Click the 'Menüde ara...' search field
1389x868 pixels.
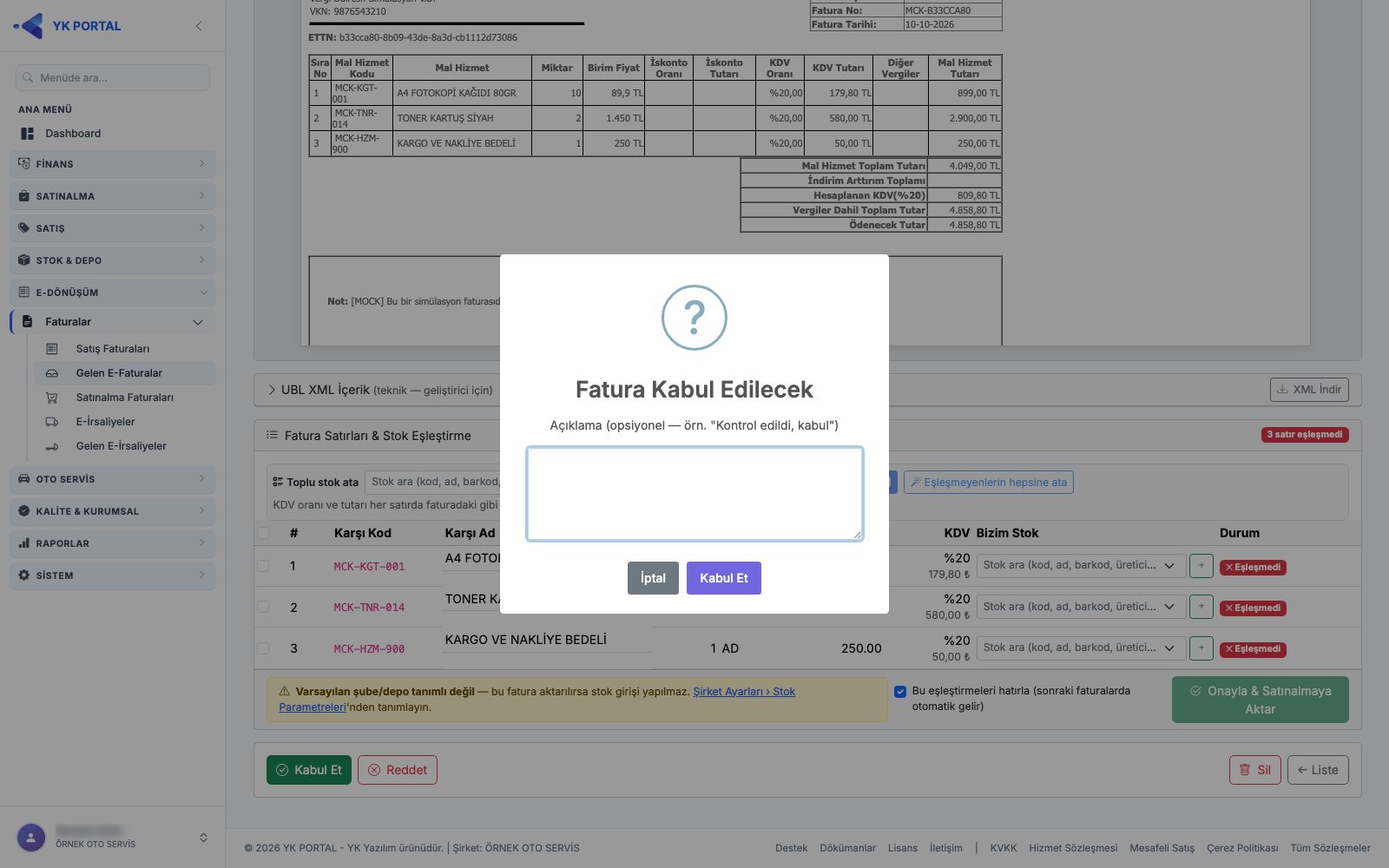[x=113, y=77]
